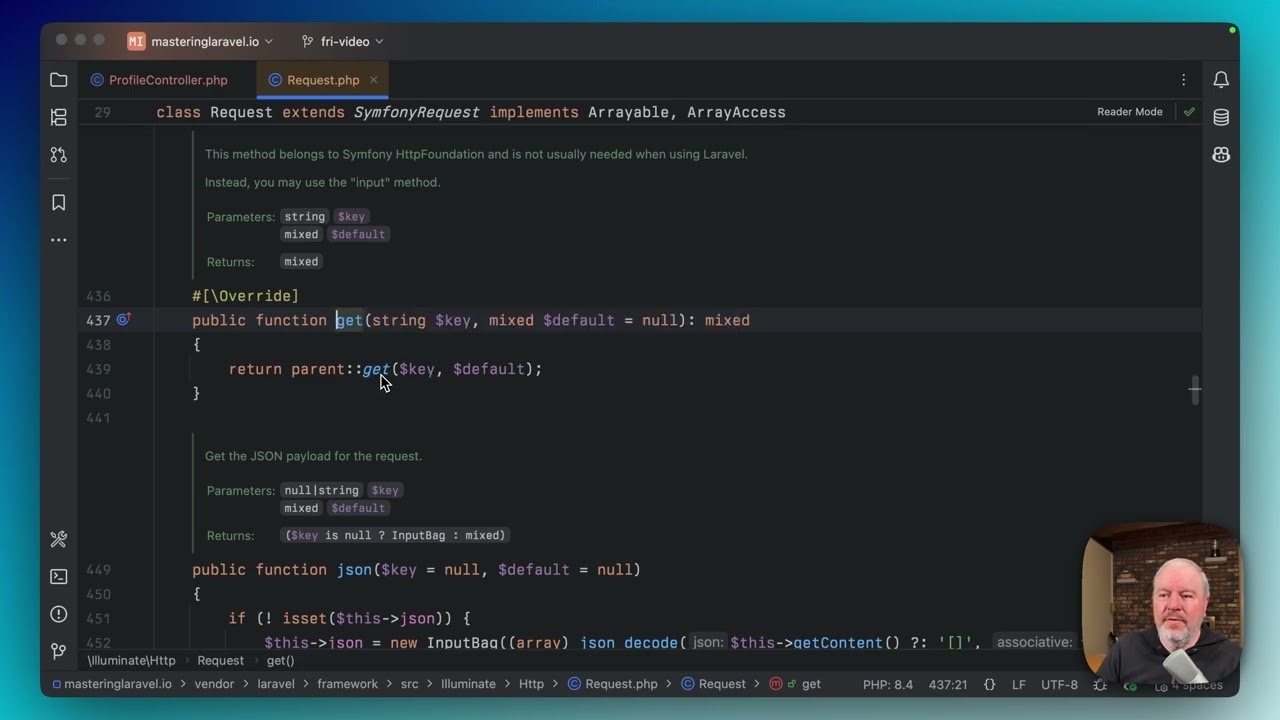The width and height of the screenshot is (1280, 720).
Task: Open the AI assistant panel icon
Action: 1221,155
